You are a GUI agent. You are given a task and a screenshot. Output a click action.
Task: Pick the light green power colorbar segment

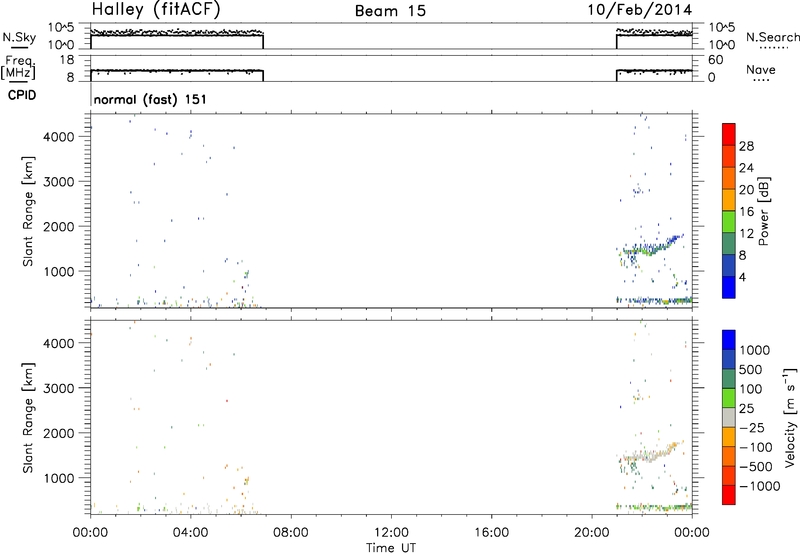729,221
